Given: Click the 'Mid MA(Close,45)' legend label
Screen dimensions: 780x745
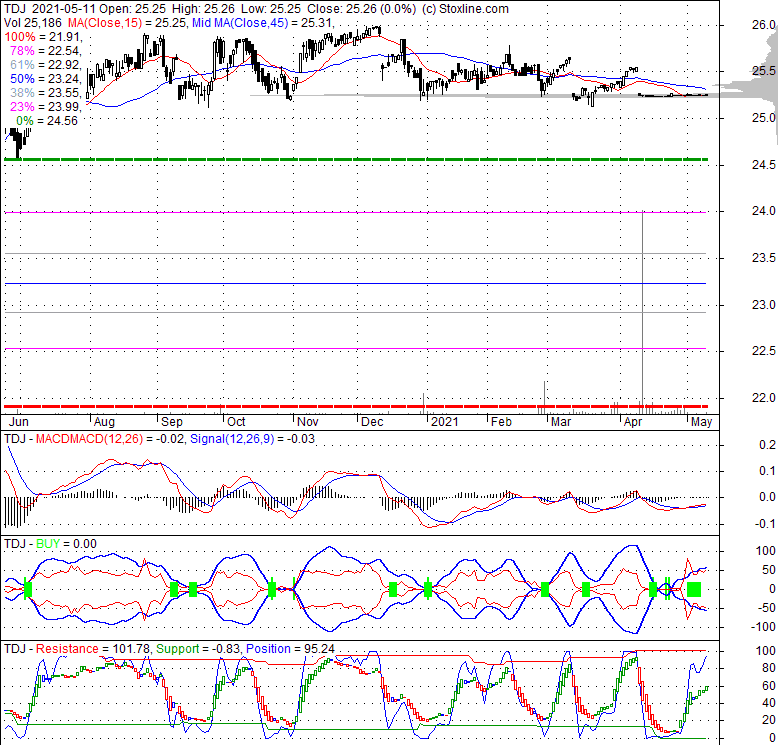Looking at the screenshot, I should click(x=240, y=23).
